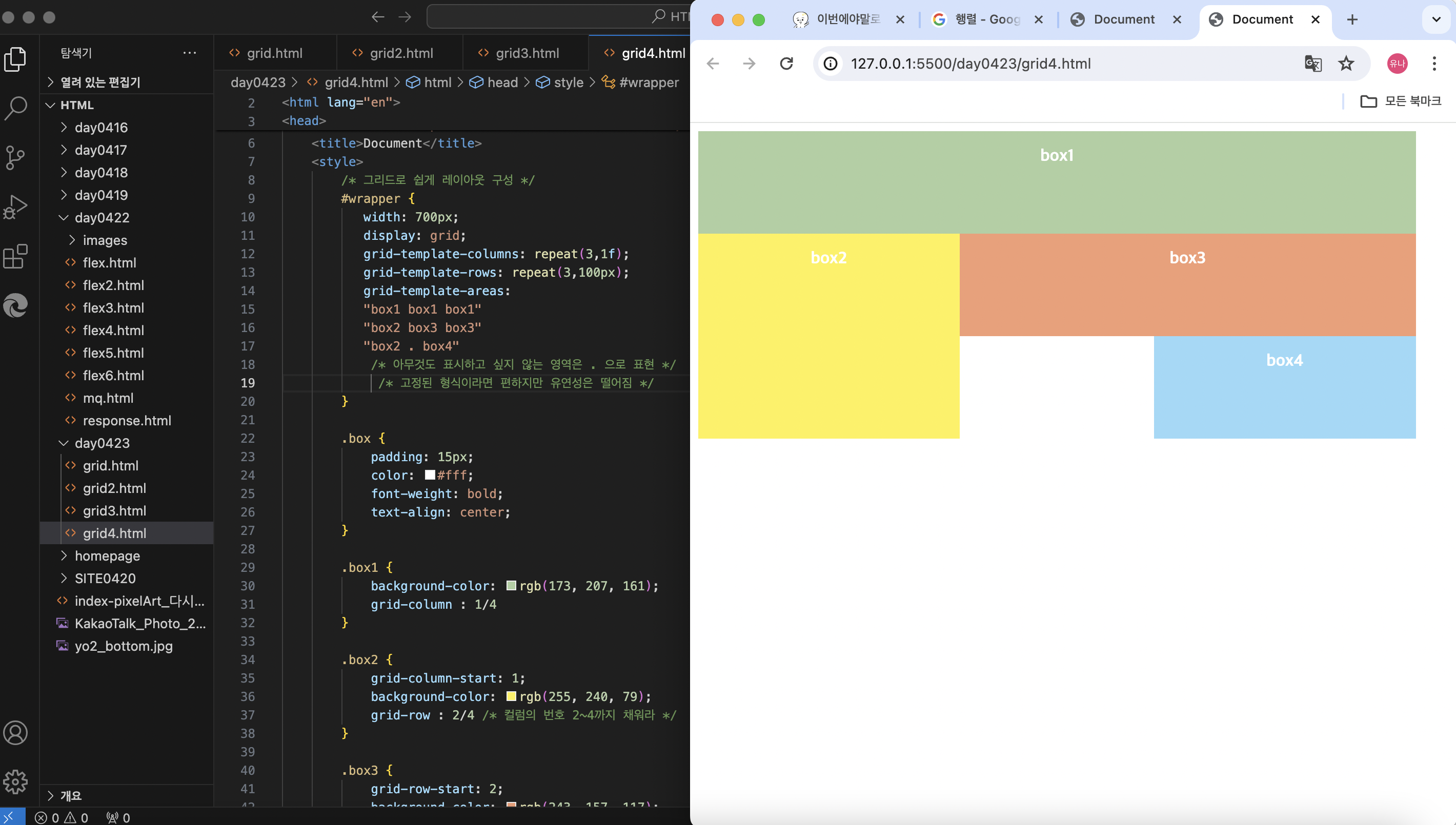Click the yellow rgb(255, 240, 79) color swatch
Viewport: 1456px width, 825px height.
click(511, 696)
